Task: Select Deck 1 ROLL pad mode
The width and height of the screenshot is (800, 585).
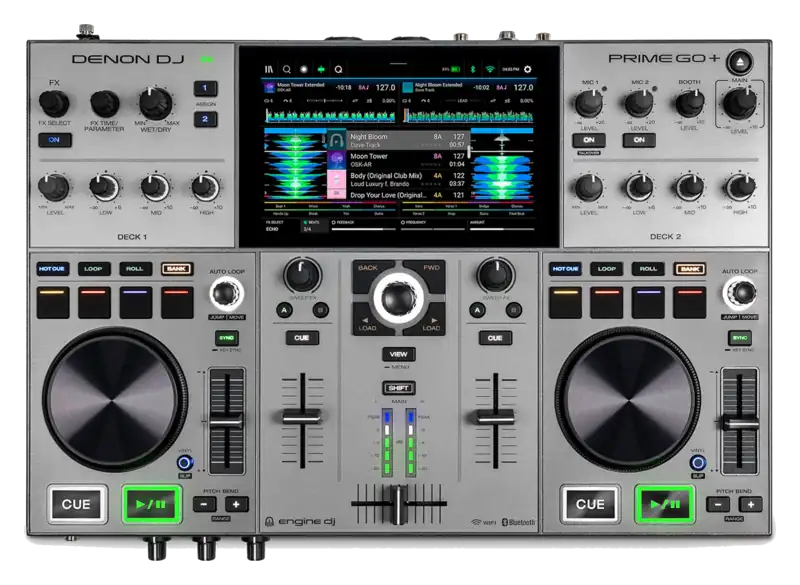Action: coord(135,269)
